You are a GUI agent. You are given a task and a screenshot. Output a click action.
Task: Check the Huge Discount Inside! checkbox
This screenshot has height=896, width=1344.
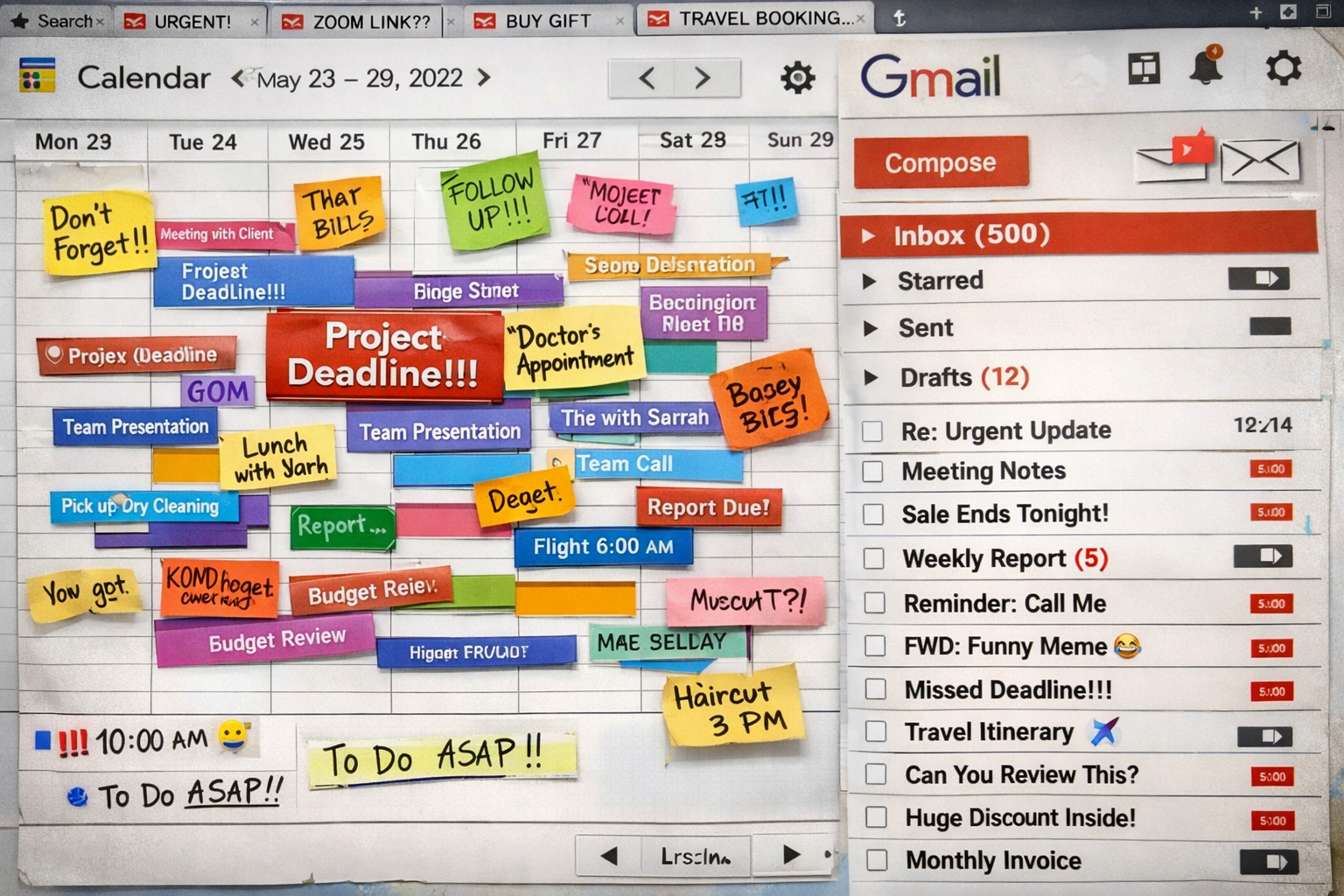pos(876,817)
